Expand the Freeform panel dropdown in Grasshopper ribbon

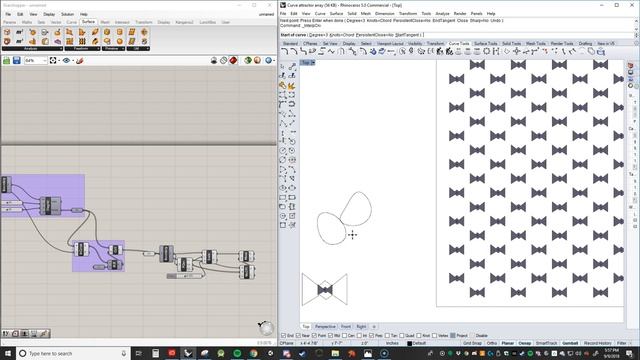[98, 49]
